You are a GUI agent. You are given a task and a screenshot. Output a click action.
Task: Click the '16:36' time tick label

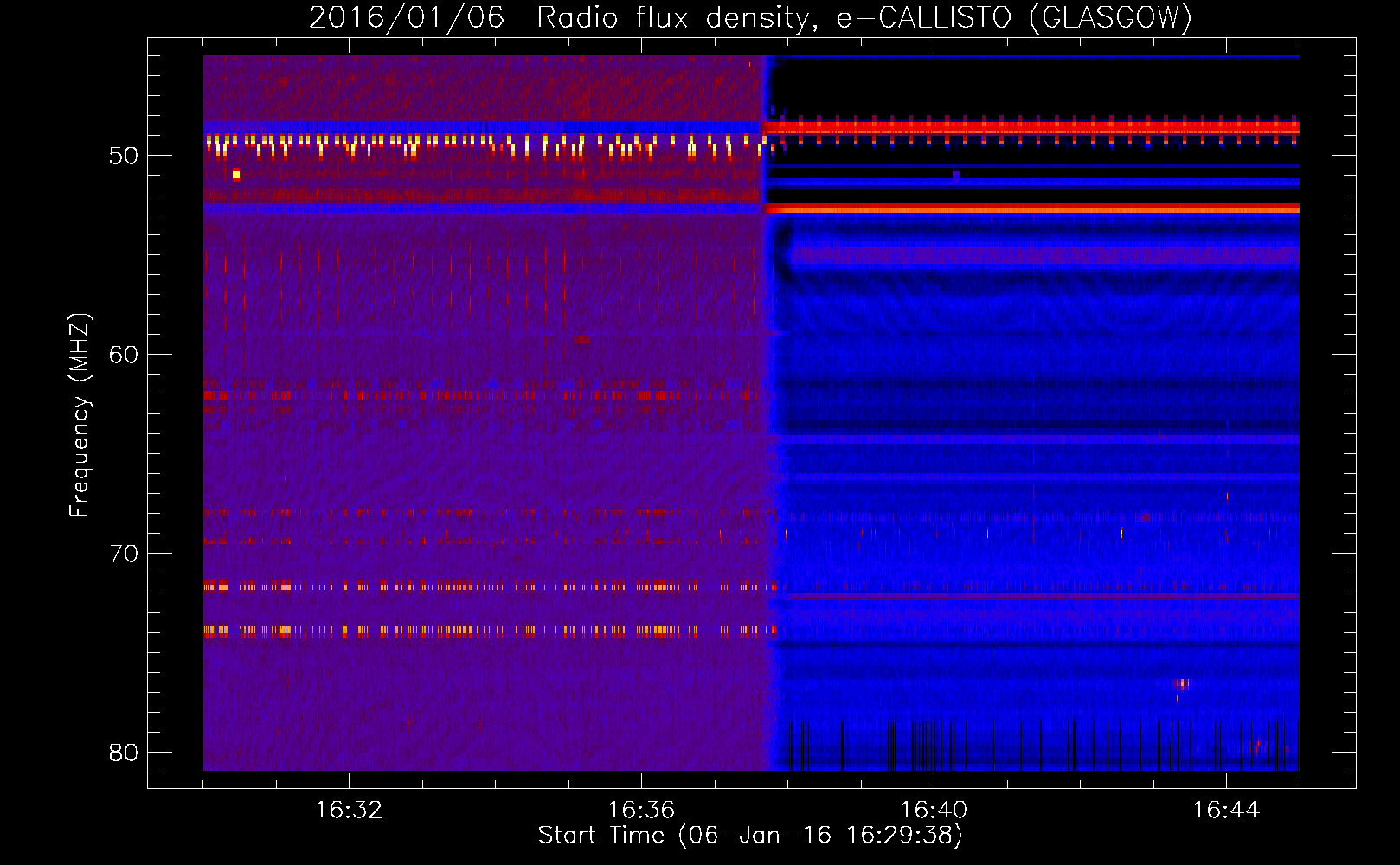coord(641,811)
